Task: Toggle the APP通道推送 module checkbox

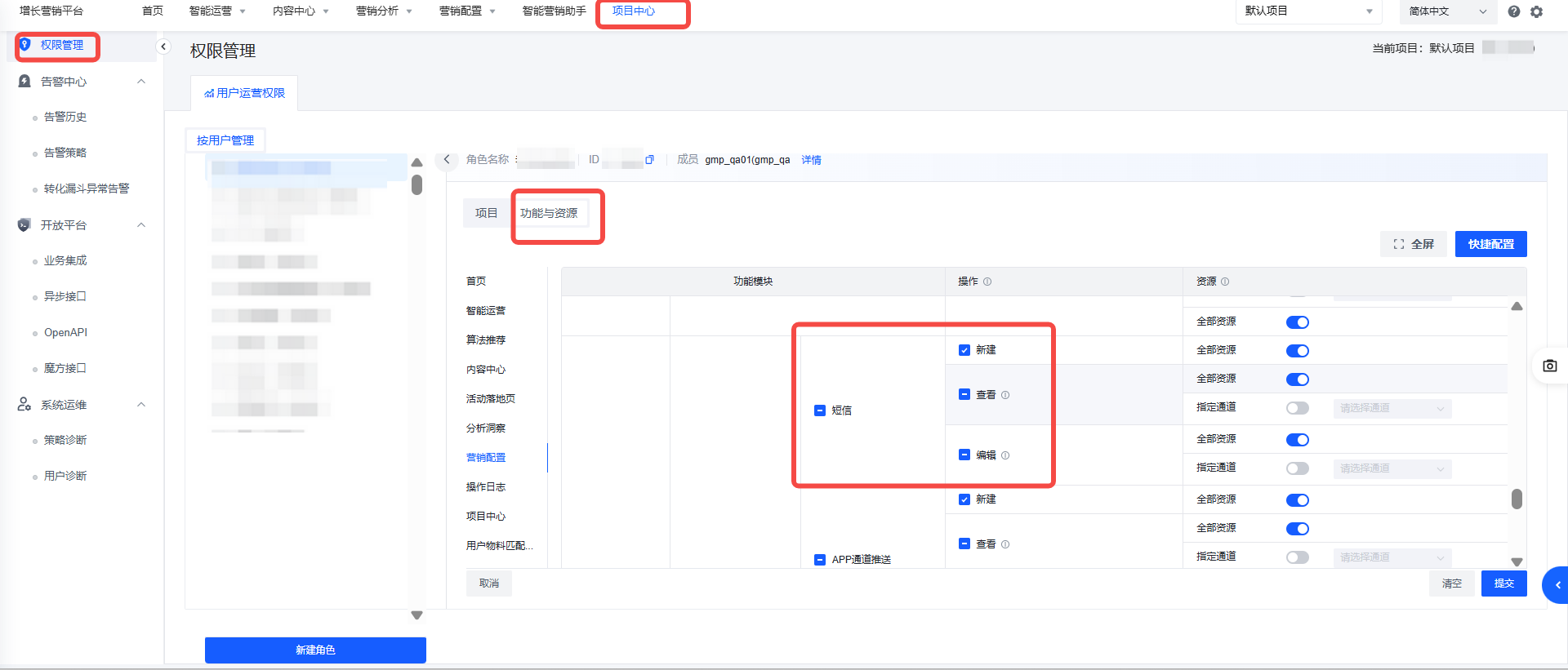Action: (820, 560)
